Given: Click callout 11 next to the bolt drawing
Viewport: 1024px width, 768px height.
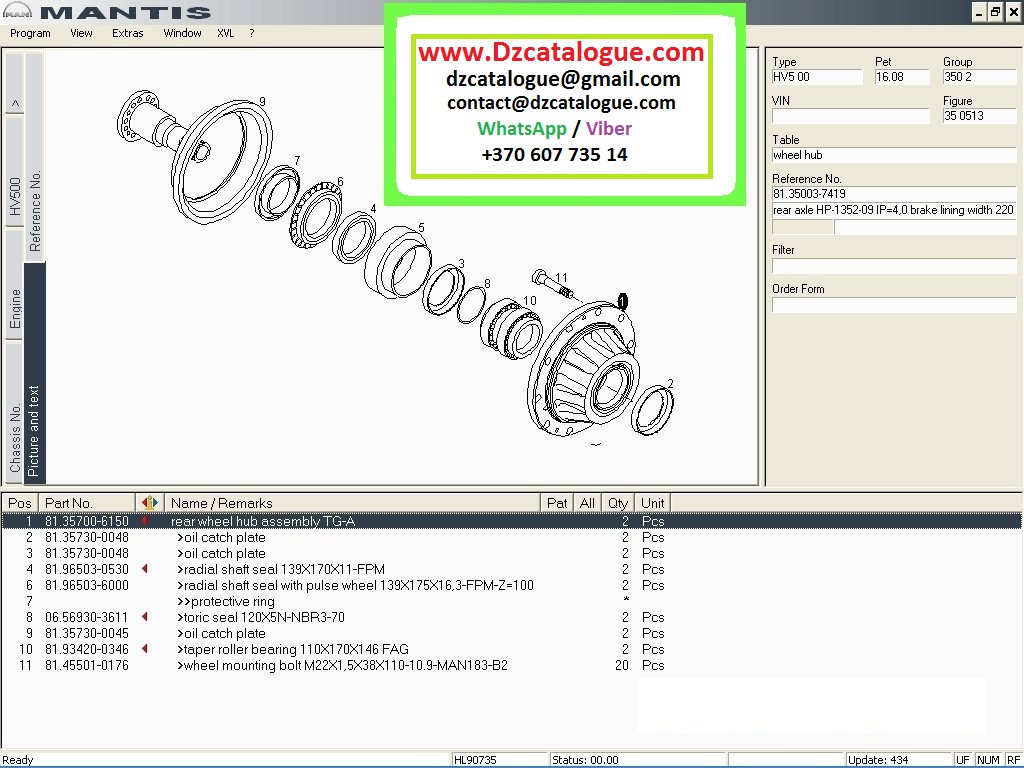Looking at the screenshot, I should click(562, 278).
